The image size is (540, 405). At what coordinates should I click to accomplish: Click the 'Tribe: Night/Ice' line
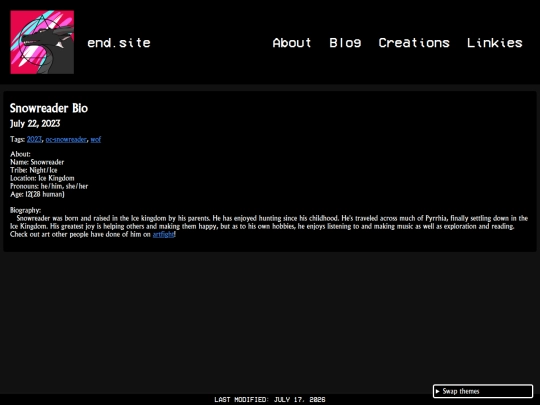click(34, 170)
